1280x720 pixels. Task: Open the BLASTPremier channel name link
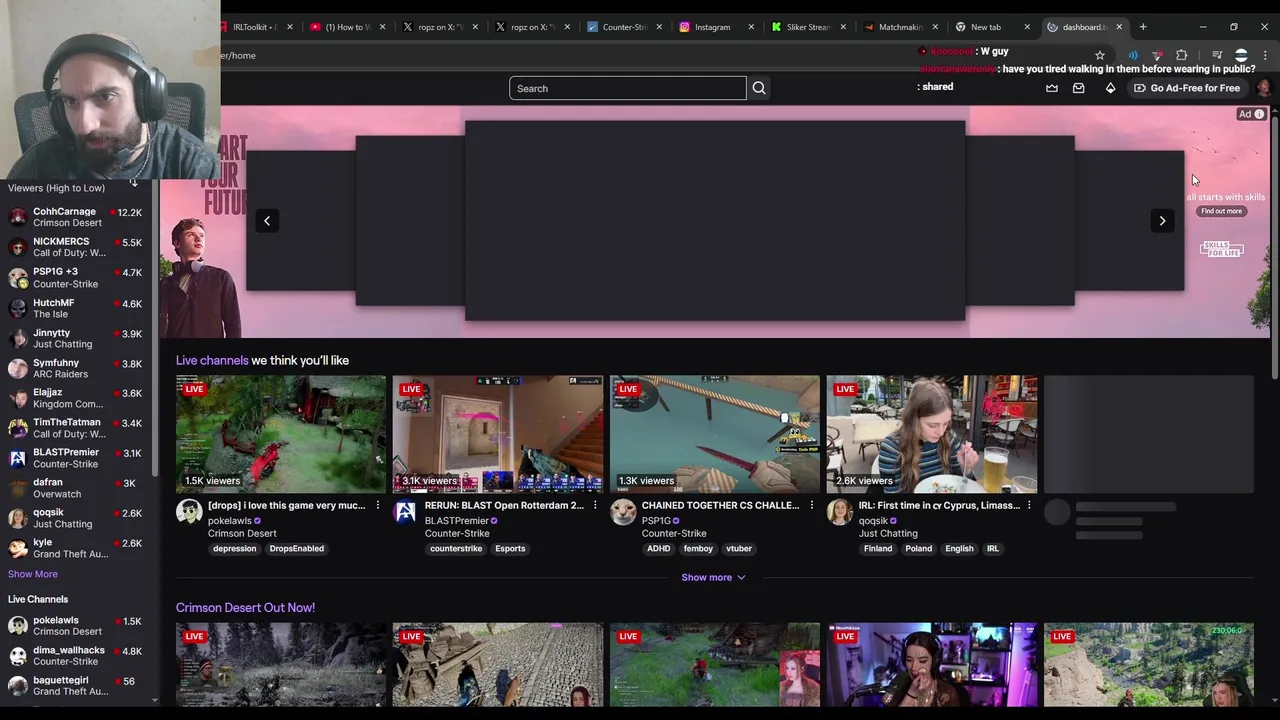point(457,521)
